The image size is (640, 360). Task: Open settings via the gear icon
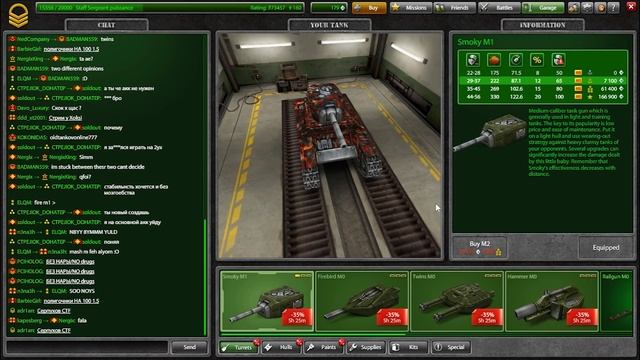pos(587,8)
